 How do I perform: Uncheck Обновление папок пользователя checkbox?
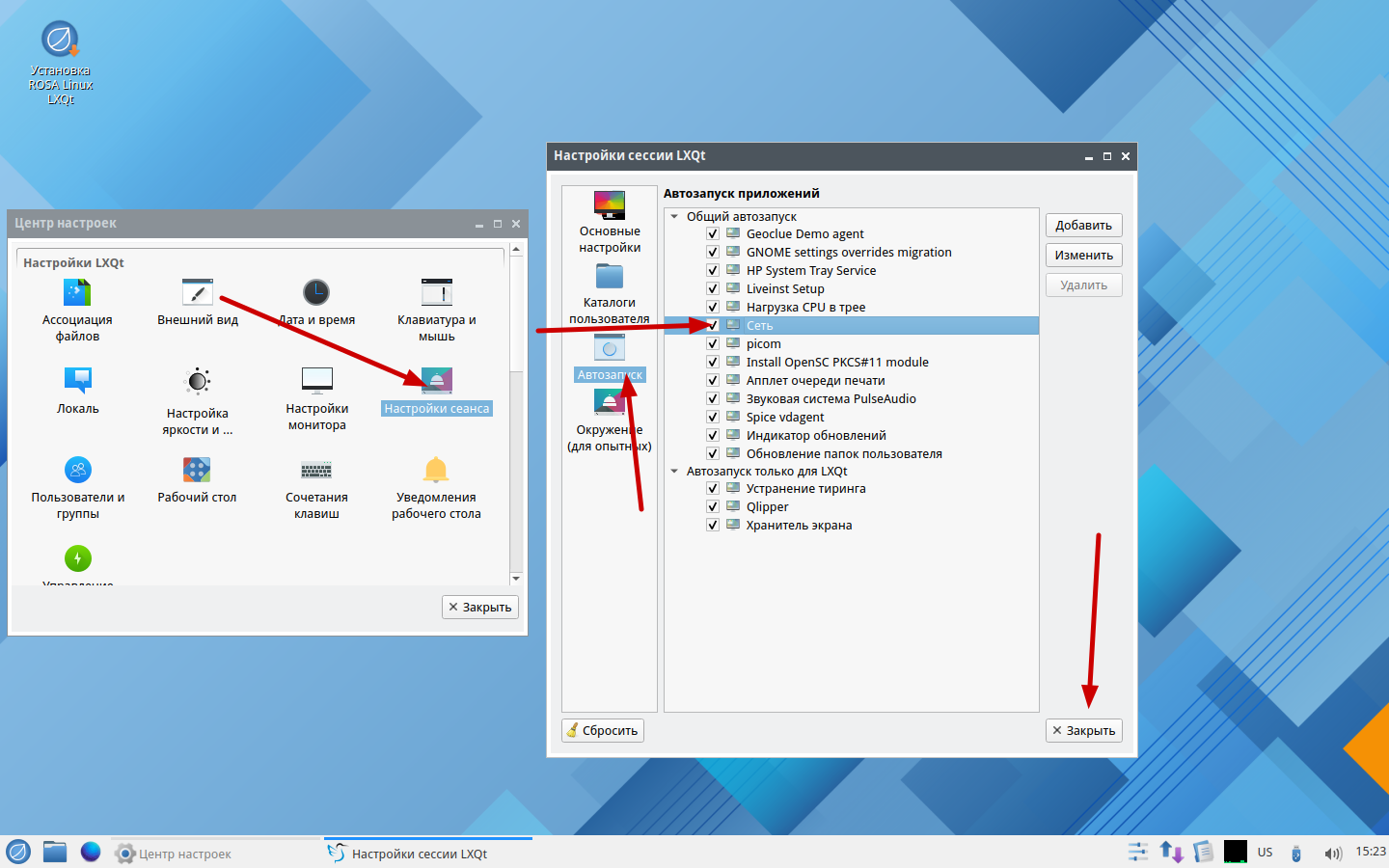tap(713, 454)
